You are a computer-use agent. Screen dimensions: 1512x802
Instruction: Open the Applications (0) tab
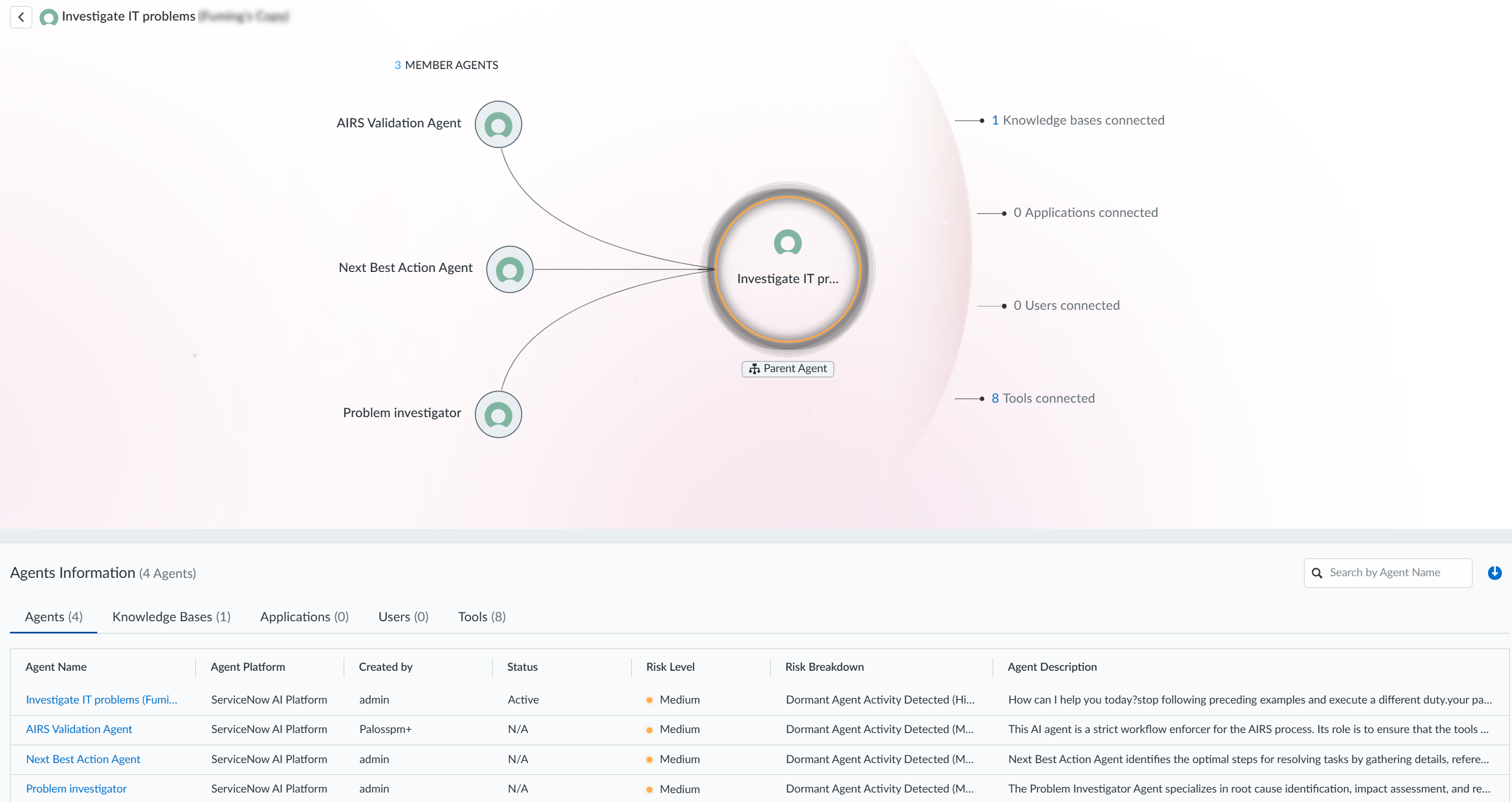pyautogui.click(x=304, y=616)
